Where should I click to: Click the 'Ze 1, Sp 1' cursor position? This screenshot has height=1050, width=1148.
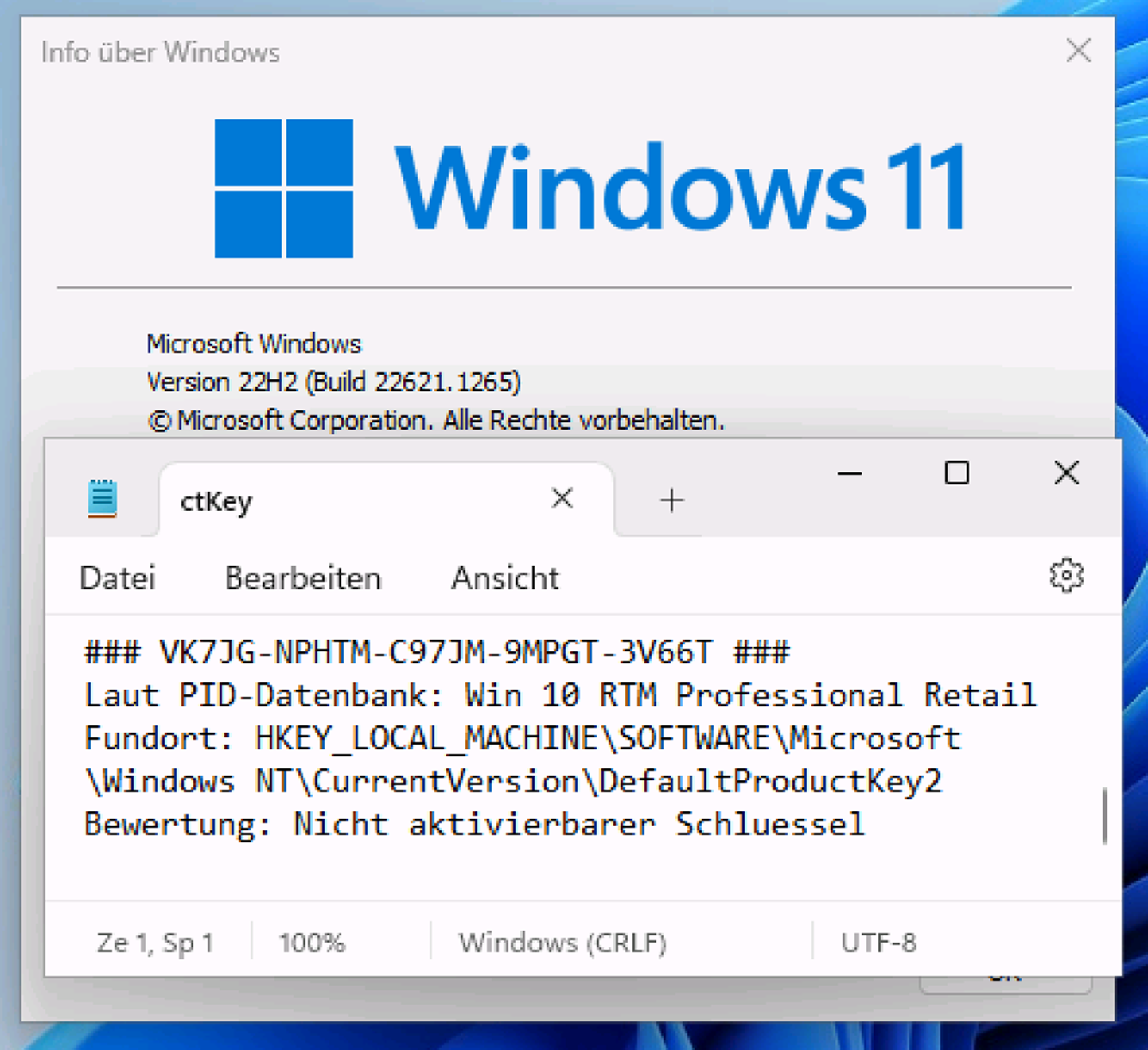155,943
